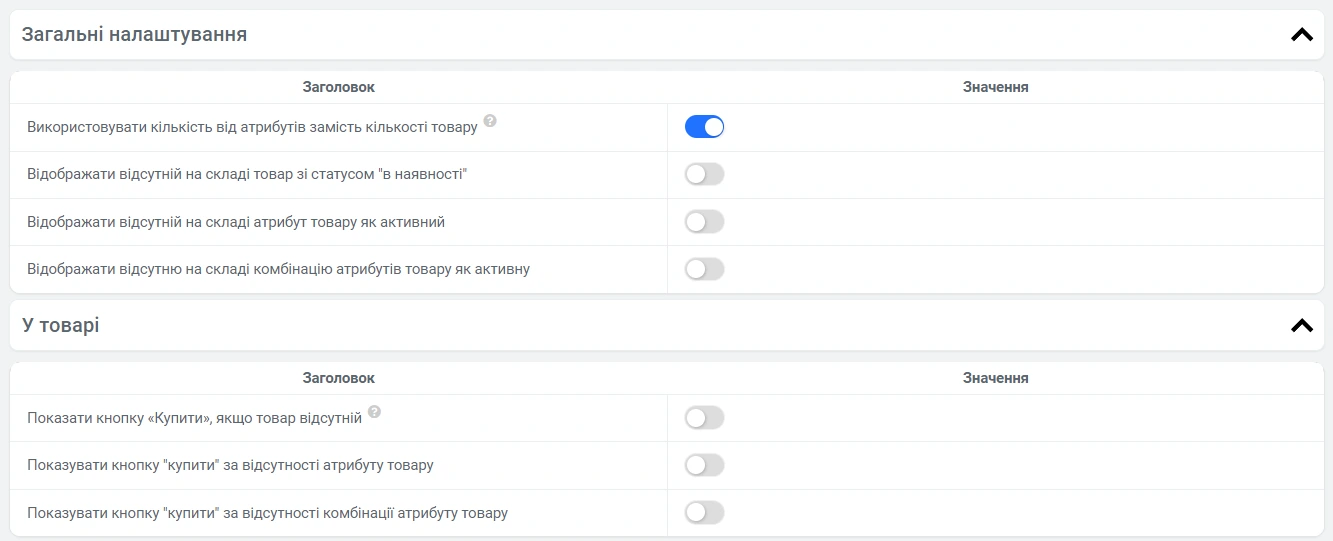Viewport: 1333px width, 541px height.
Task: Click help icon next to attribute quantity setting
Action: click(490, 121)
